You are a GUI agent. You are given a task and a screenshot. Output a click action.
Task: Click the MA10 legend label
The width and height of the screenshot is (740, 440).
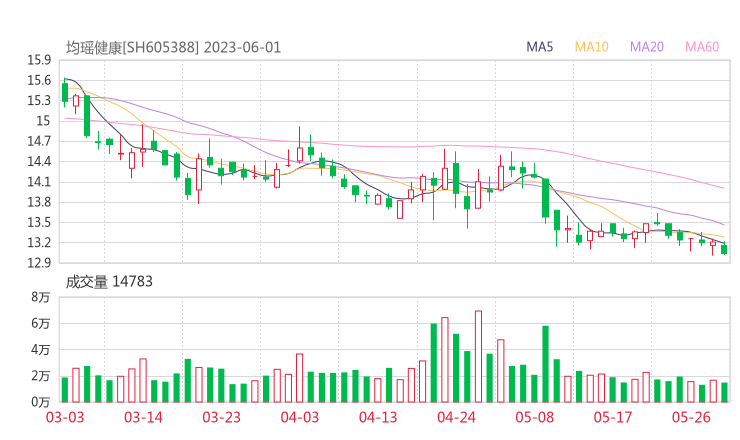click(x=591, y=47)
